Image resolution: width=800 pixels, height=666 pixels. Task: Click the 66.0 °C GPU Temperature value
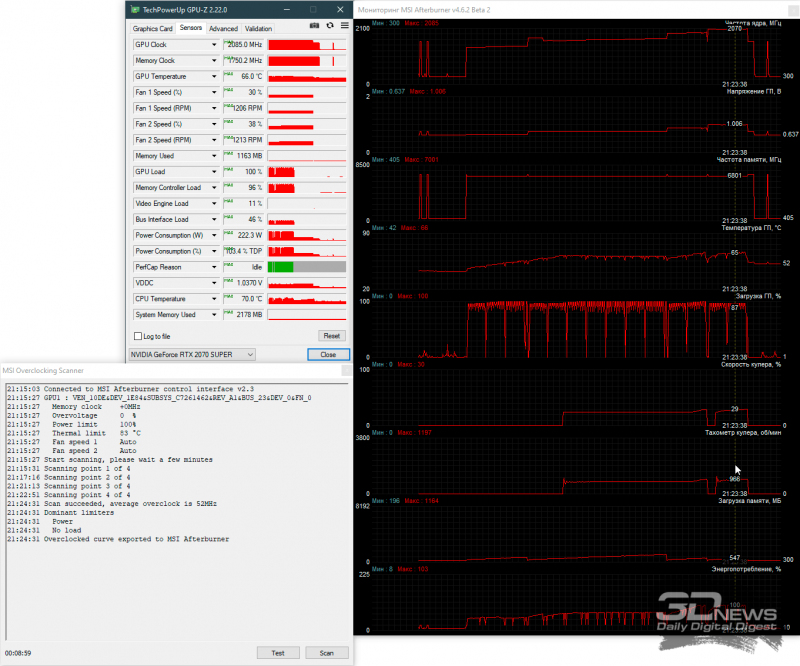[252, 77]
